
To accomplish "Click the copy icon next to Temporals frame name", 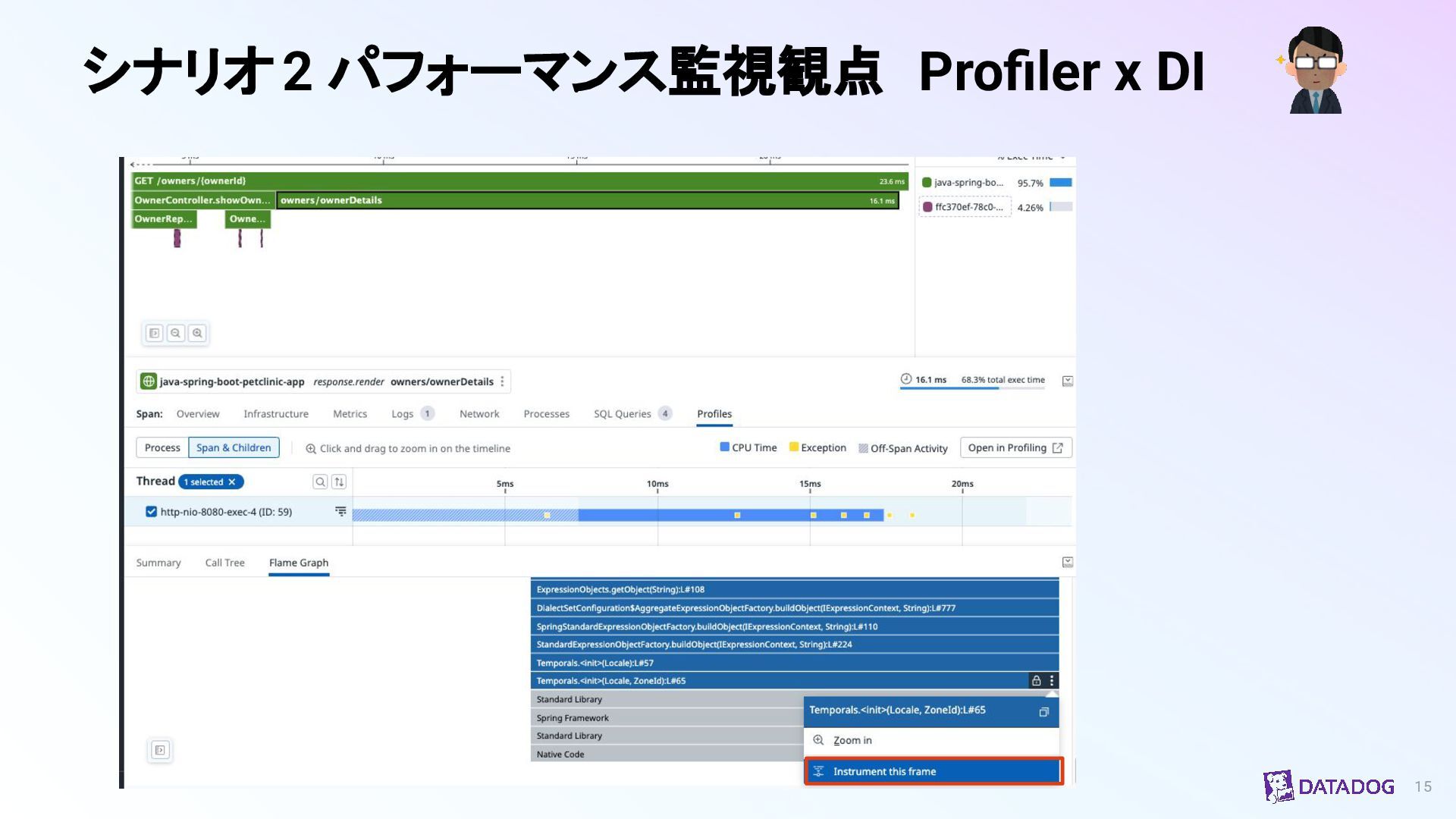I will click(1043, 711).
